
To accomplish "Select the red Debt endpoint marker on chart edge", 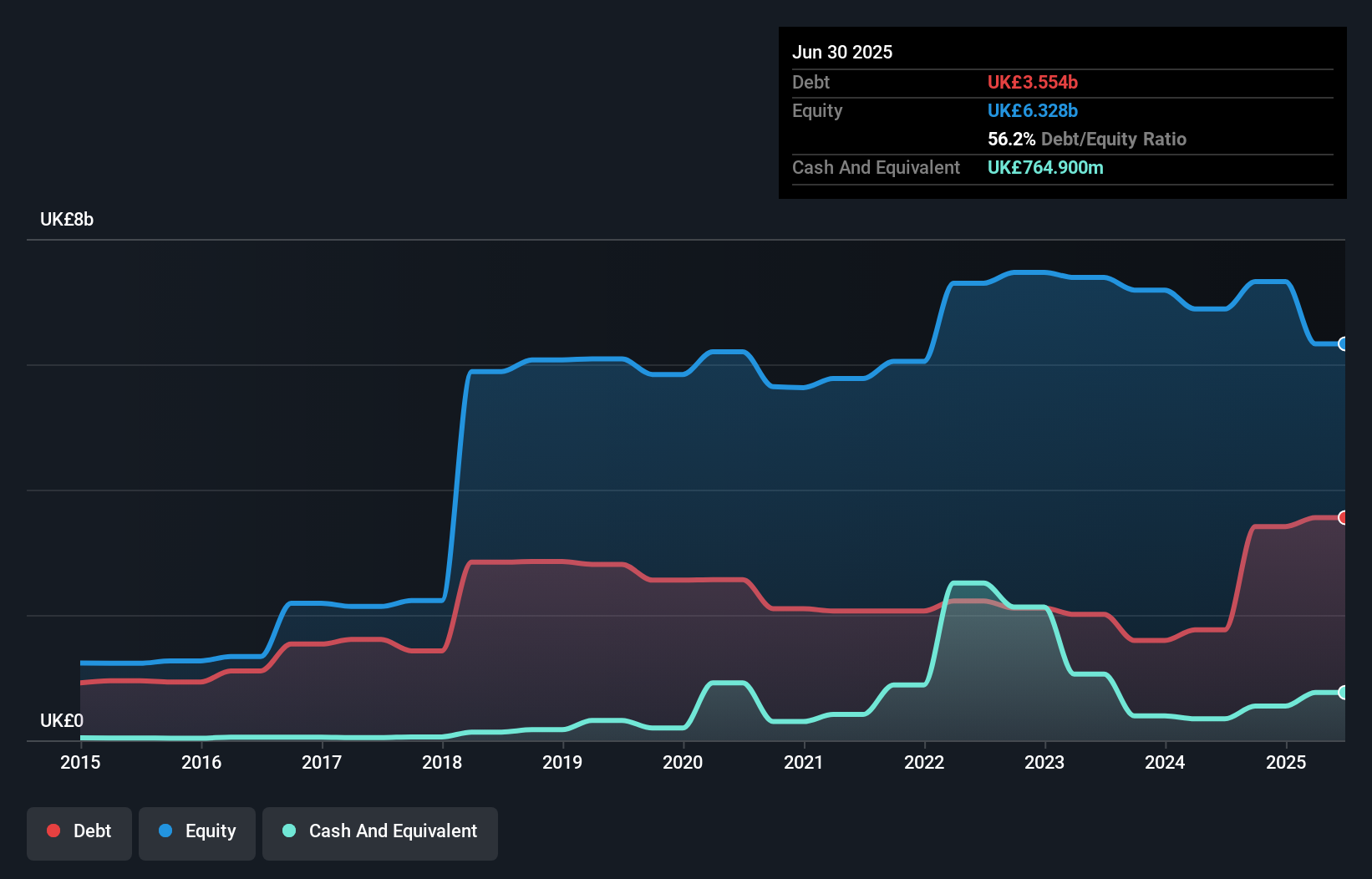I will click(1344, 518).
